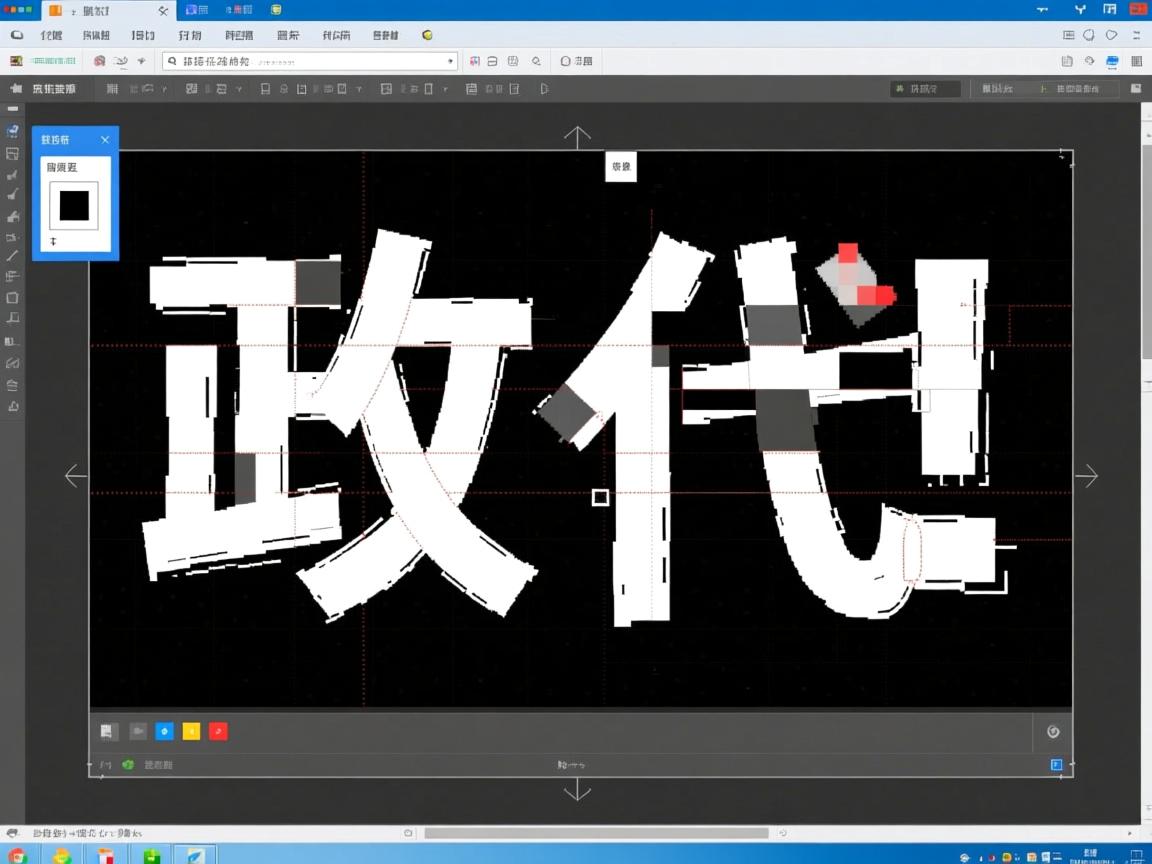Click the magnifier icon right of the search bar
This screenshot has width=1152, height=864.
pos(536,60)
